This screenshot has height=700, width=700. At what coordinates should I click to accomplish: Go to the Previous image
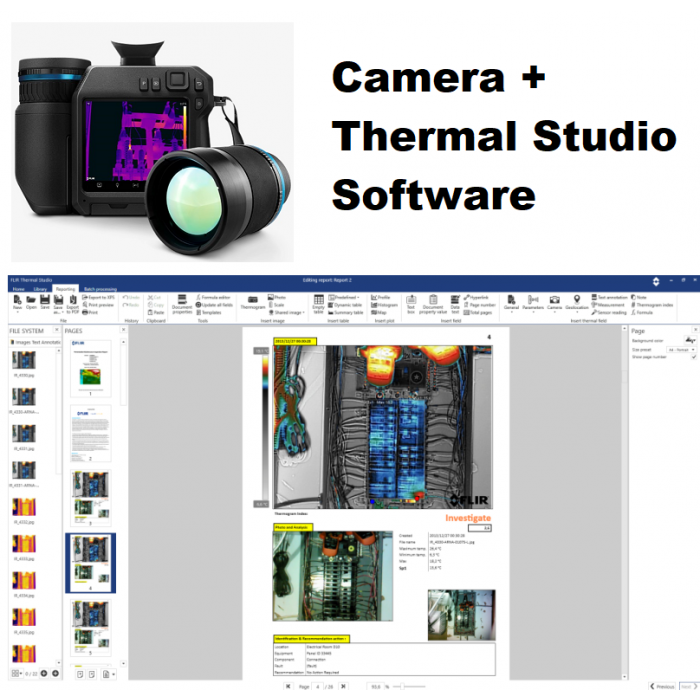point(662,687)
